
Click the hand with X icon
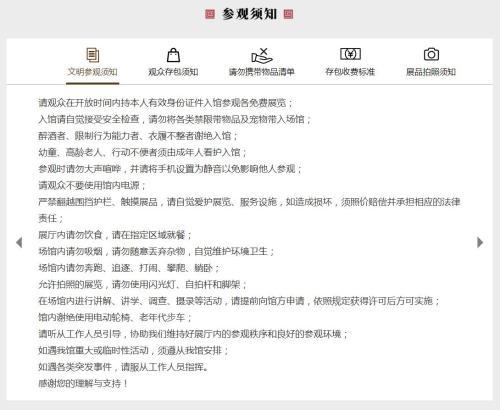pyautogui.click(x=262, y=55)
